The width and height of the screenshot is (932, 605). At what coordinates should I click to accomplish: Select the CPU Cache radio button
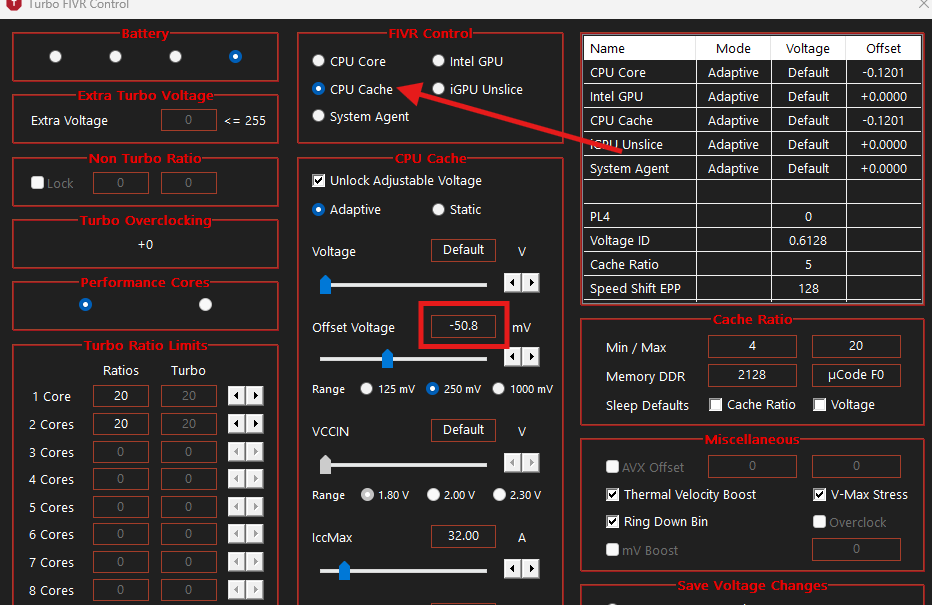pos(319,89)
